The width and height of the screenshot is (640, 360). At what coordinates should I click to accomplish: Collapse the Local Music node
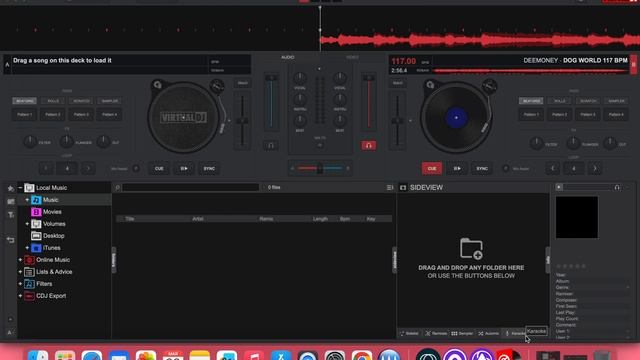[x=20, y=188]
